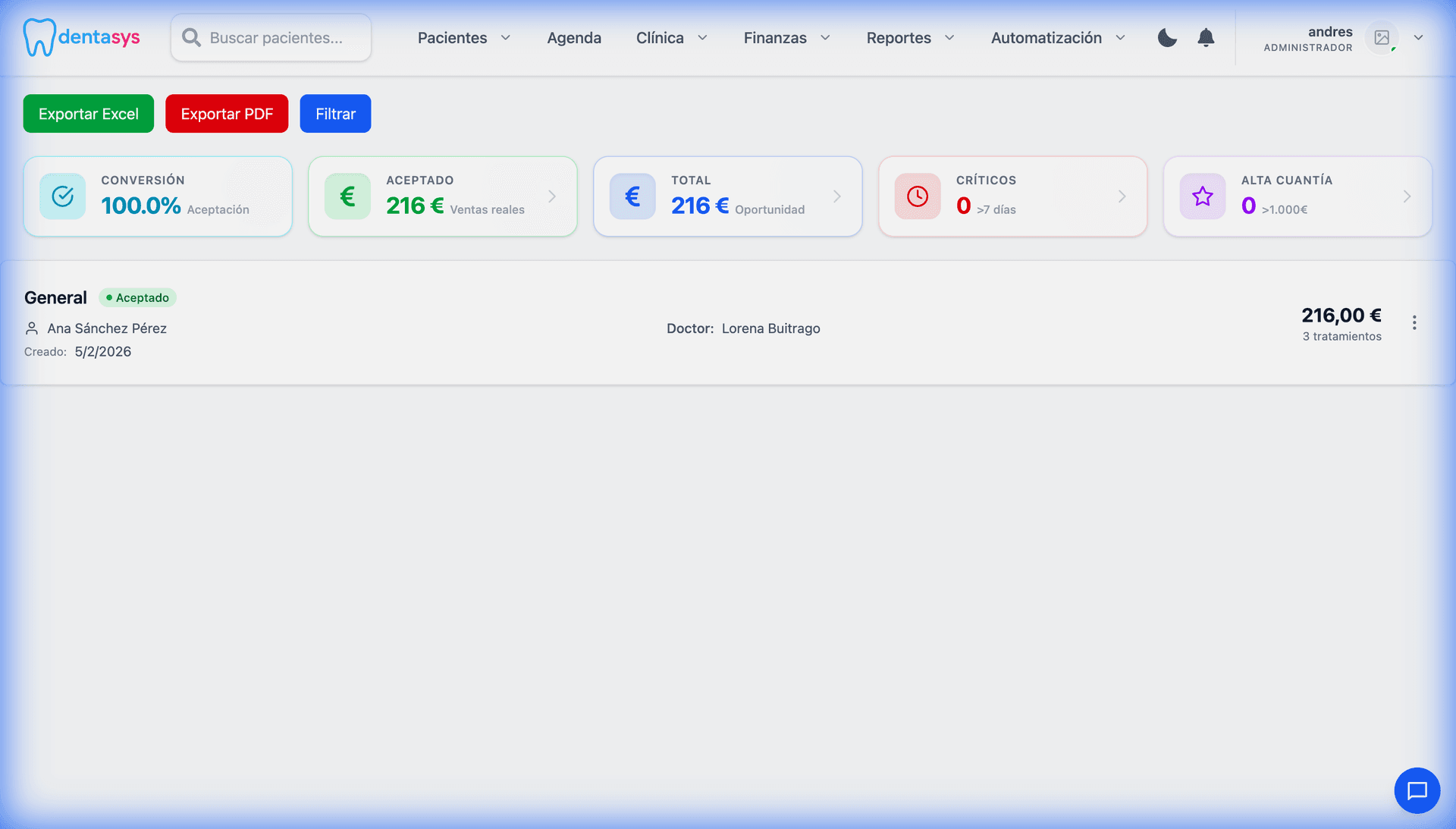Open the Reportes menu
Screen dimensions: 1456x829
[x=910, y=38]
